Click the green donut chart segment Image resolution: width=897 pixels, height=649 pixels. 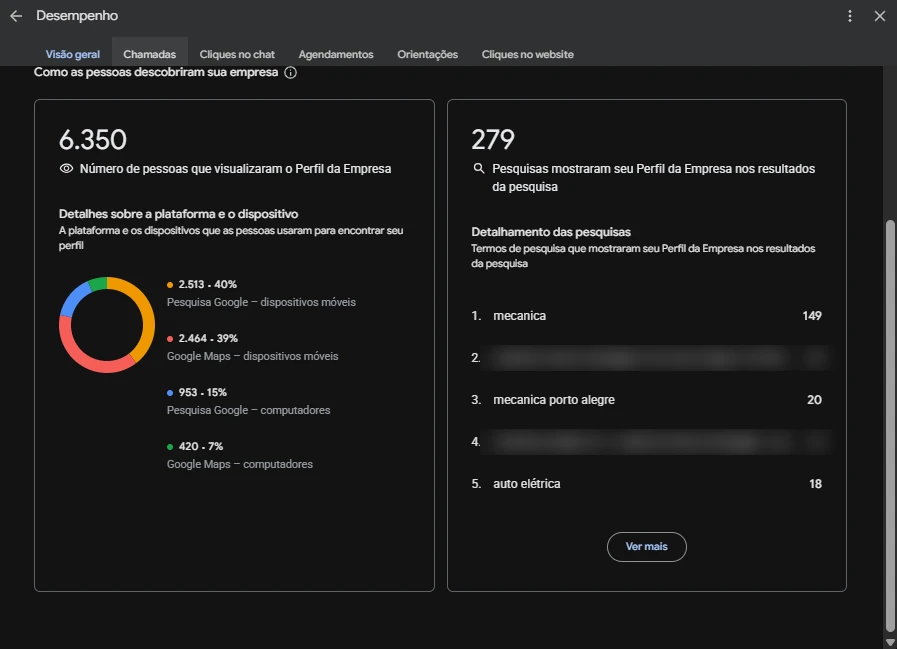[98, 284]
